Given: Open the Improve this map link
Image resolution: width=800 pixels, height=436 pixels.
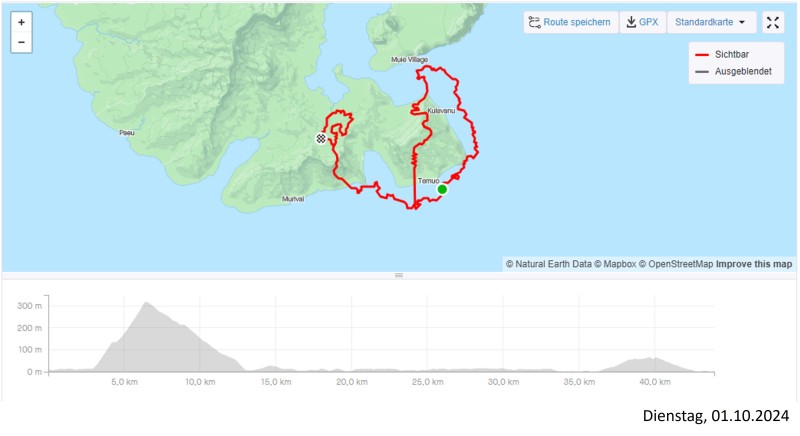Looking at the screenshot, I should coord(754,264).
